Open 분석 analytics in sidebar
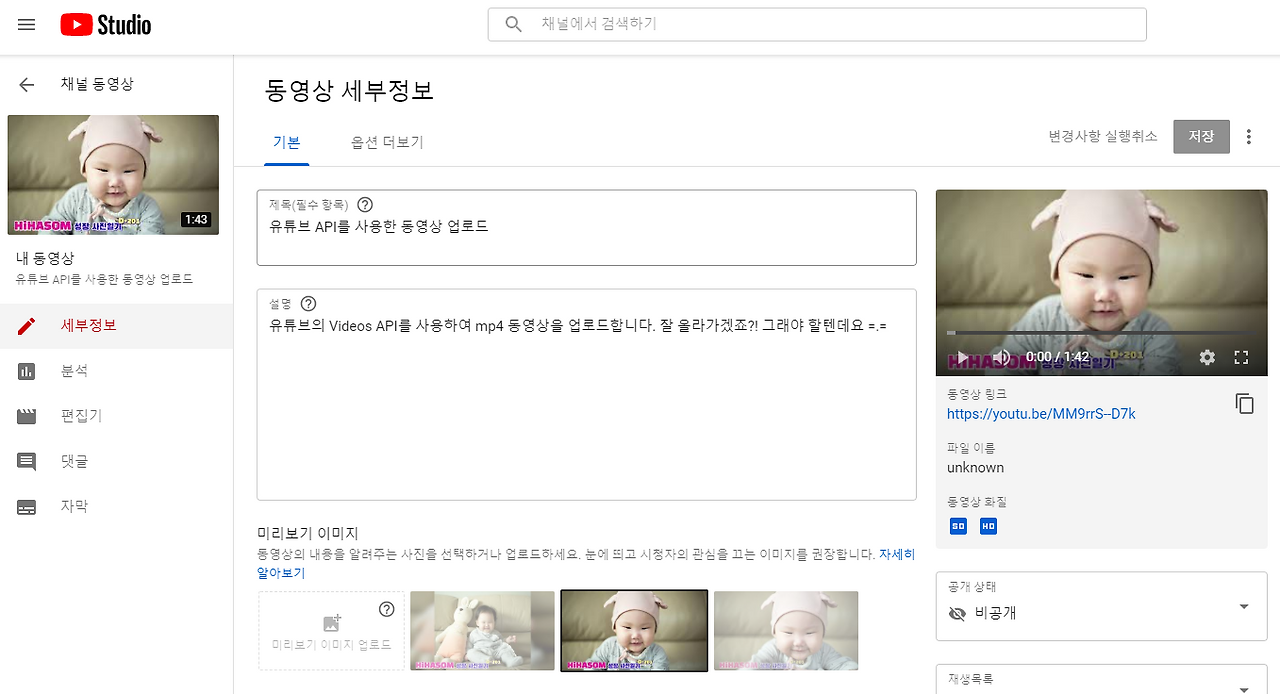Screen dimensions: 1280x694 (116, 371)
